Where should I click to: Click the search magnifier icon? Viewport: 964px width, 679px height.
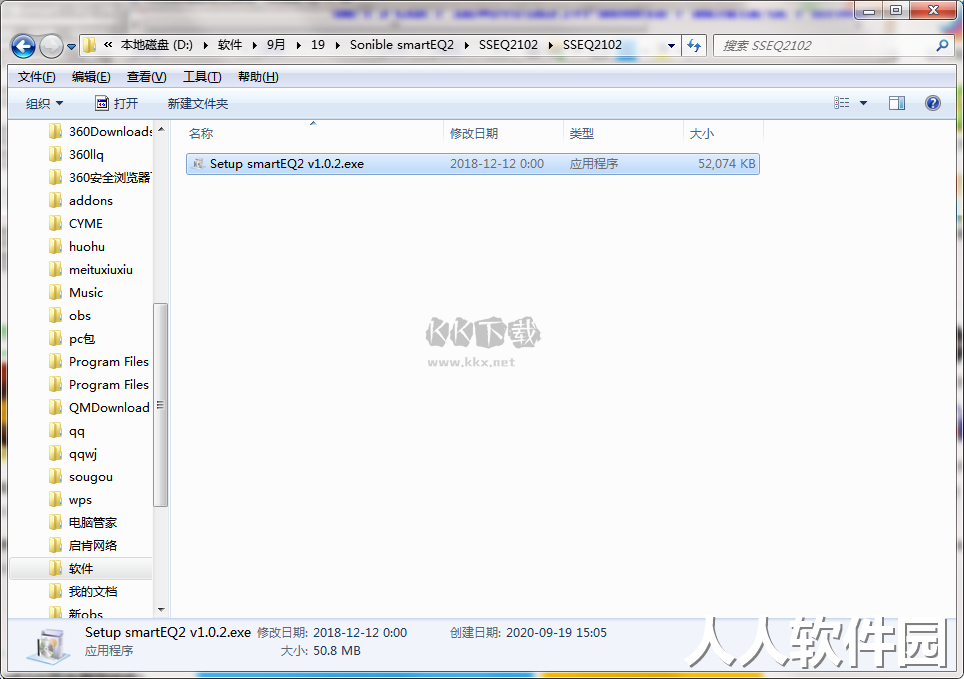coord(942,46)
